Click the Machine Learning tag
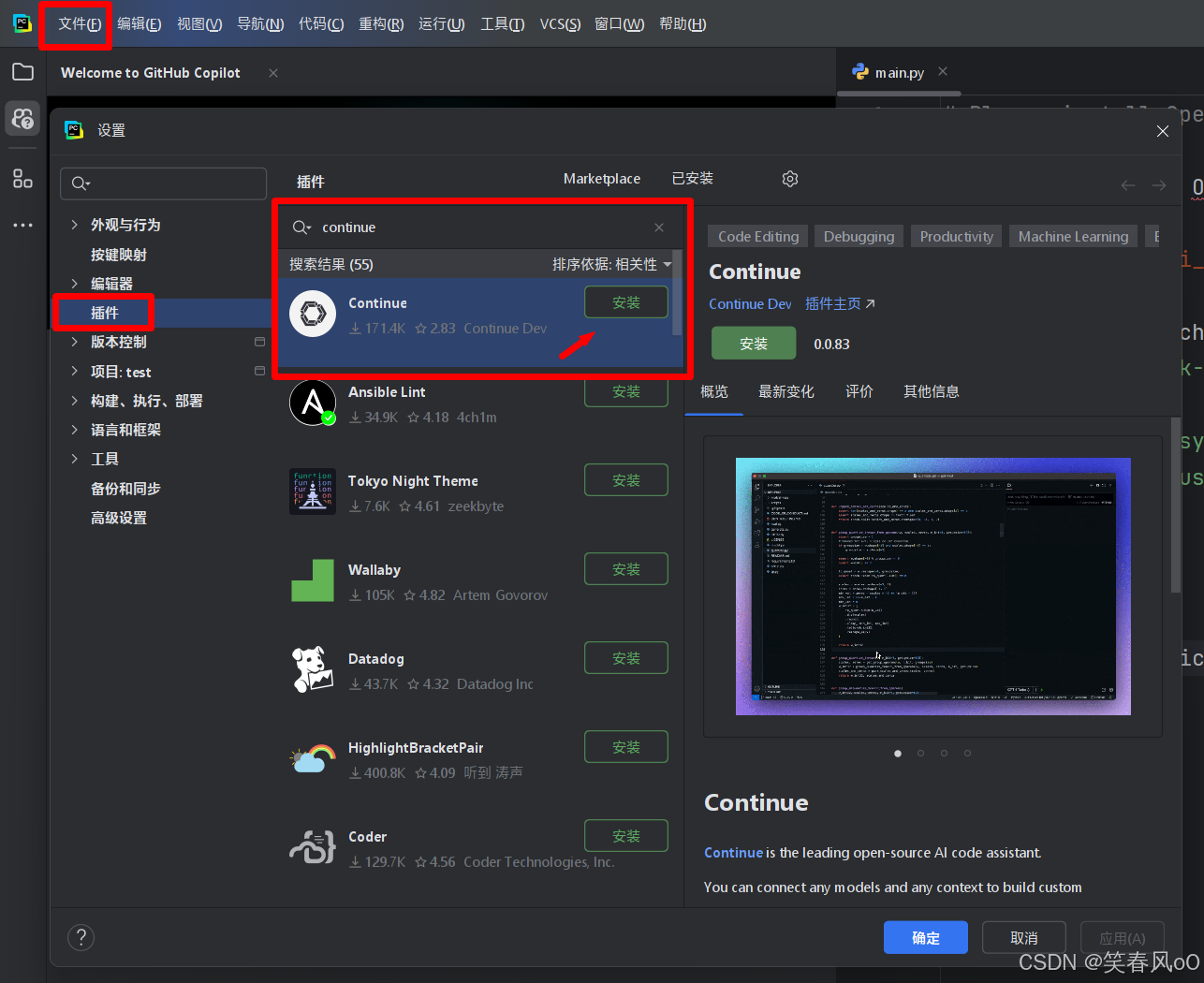The height and width of the screenshot is (983, 1204). point(1074,237)
